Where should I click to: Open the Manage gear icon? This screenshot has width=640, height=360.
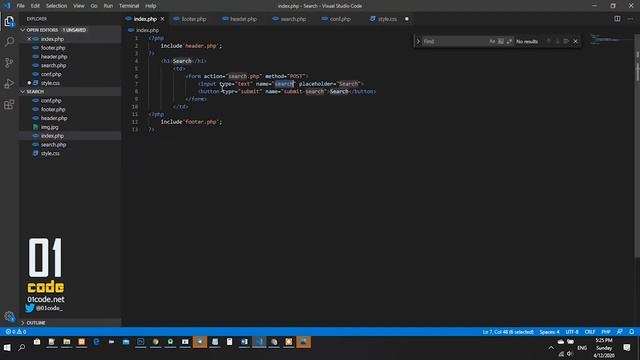click(x=9, y=316)
